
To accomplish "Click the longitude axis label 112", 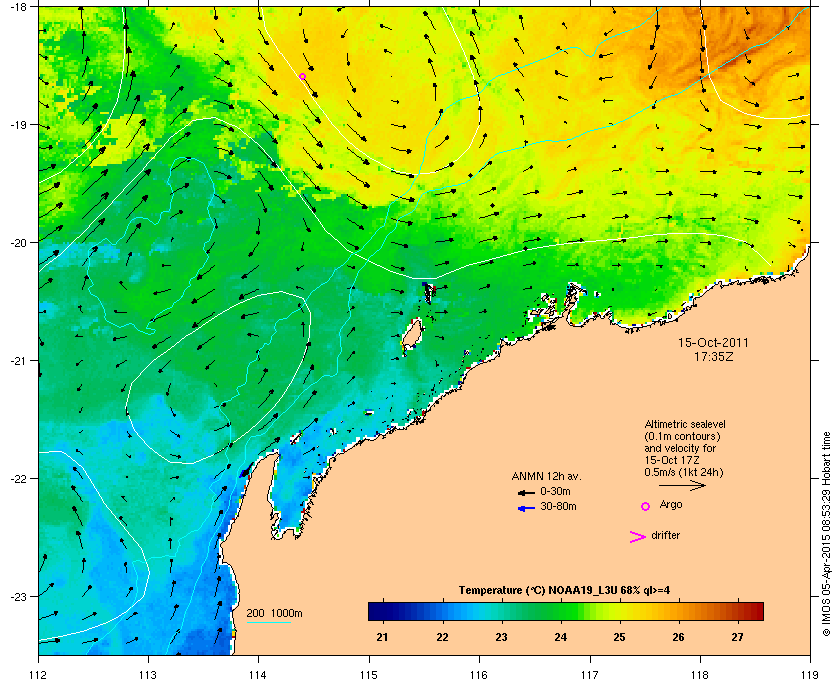I will pyautogui.click(x=39, y=674).
